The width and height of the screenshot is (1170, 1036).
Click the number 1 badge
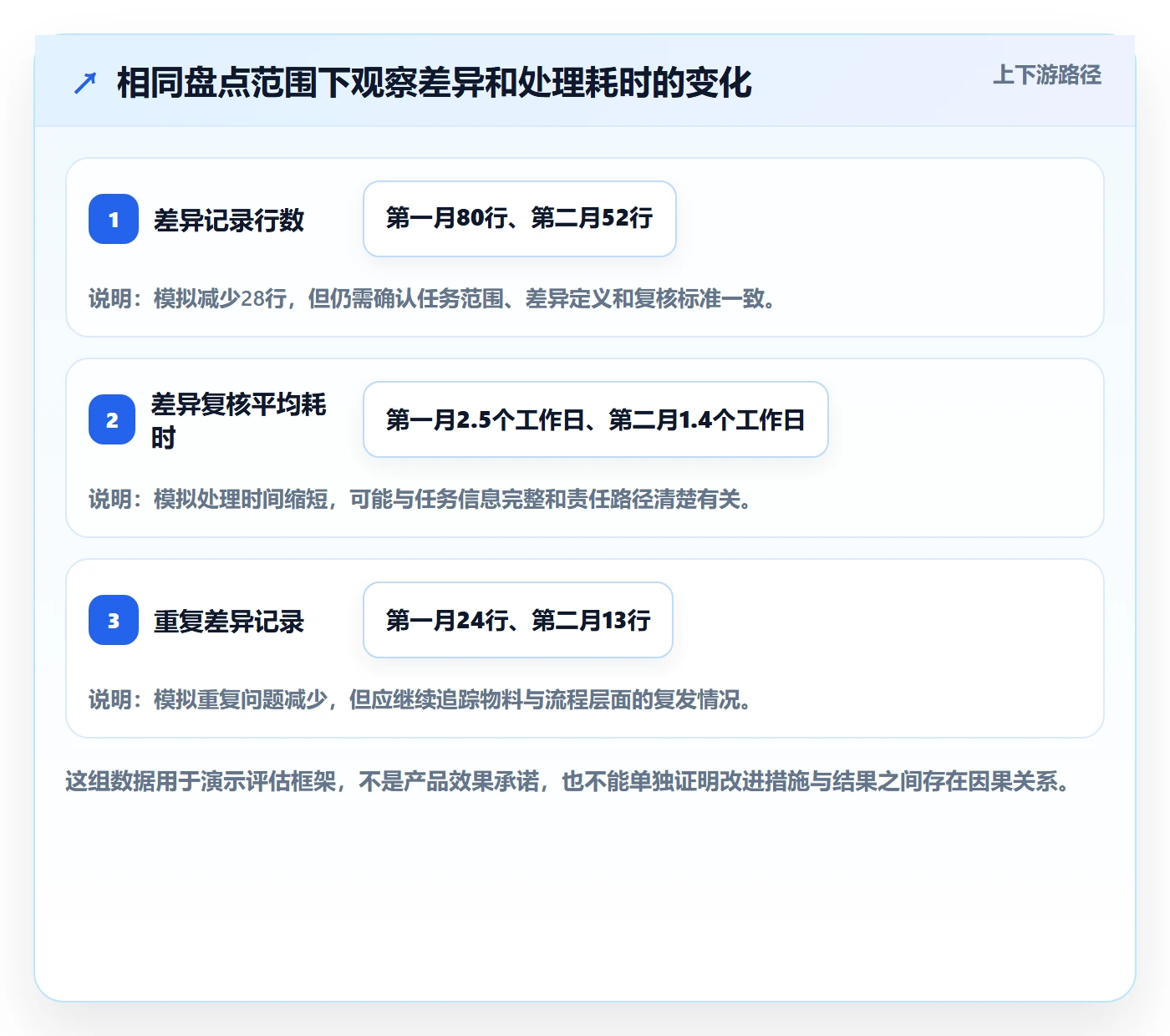coord(114,219)
